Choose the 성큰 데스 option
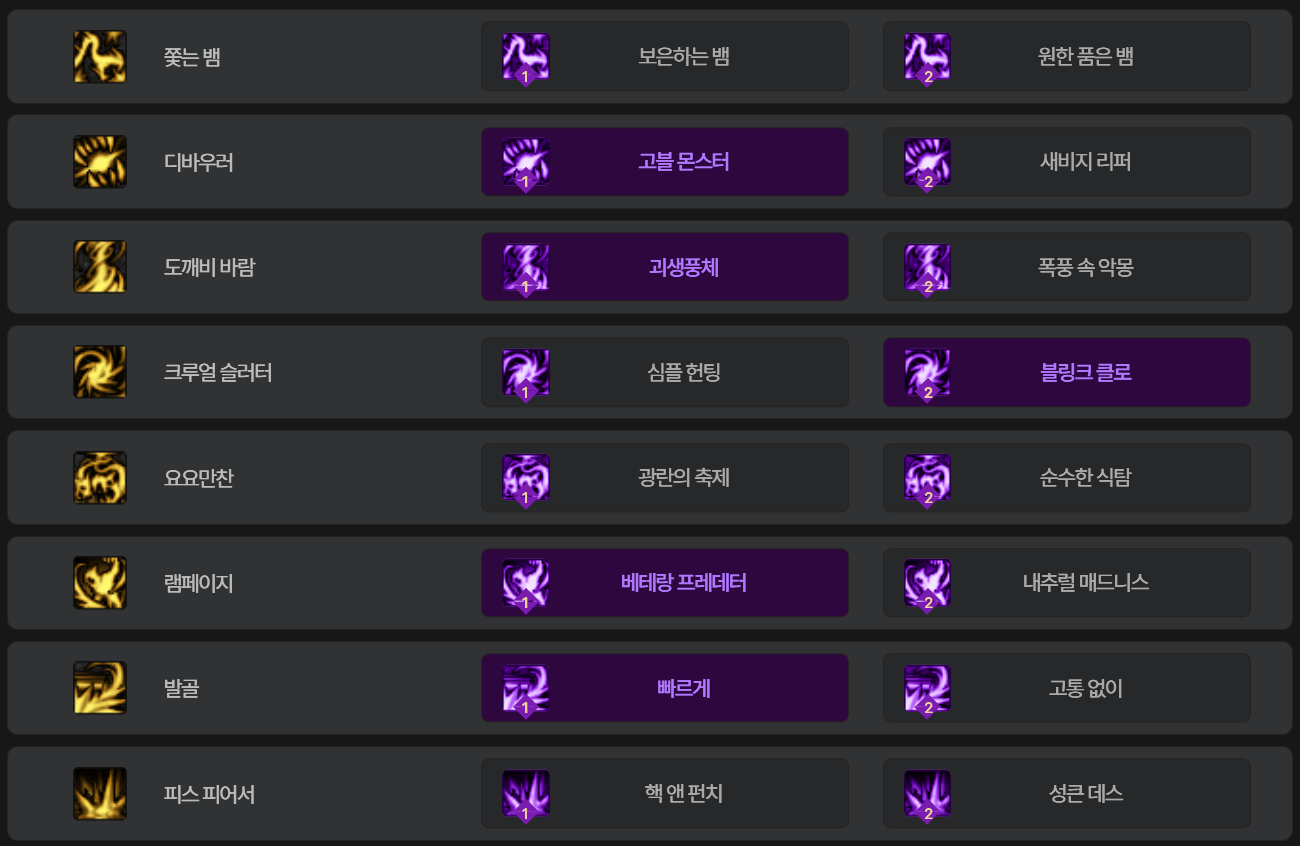1300x846 pixels. [x=1067, y=794]
